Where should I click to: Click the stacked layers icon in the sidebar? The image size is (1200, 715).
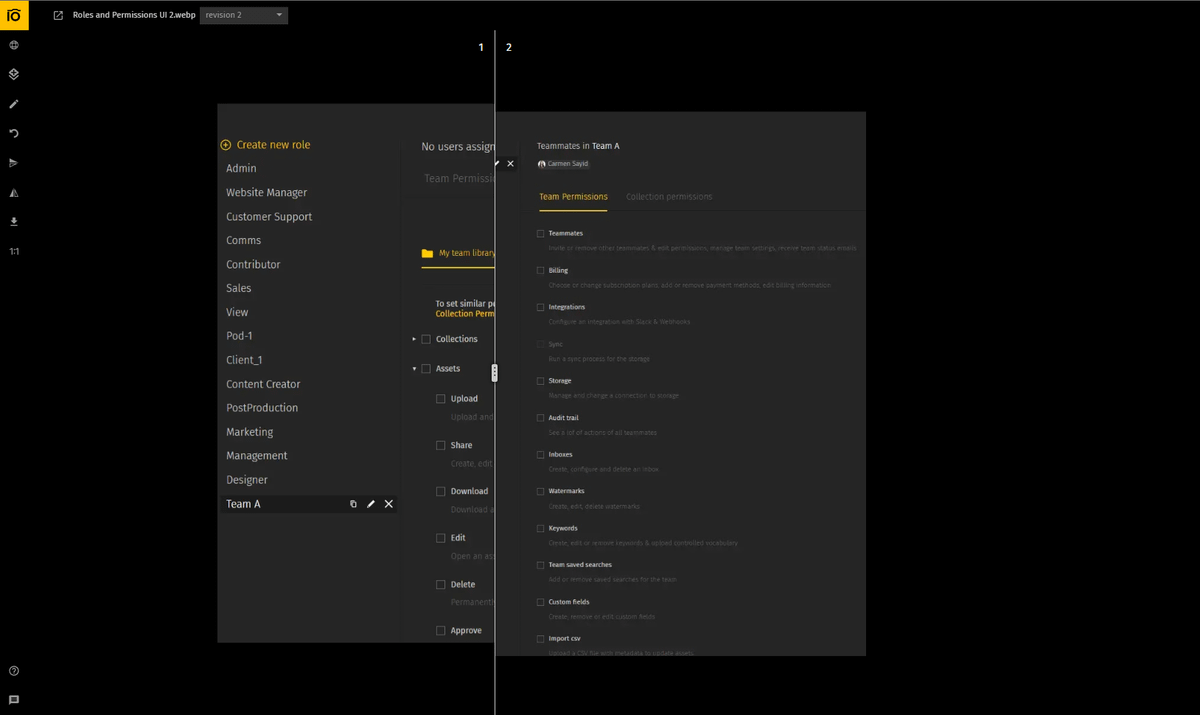14,74
